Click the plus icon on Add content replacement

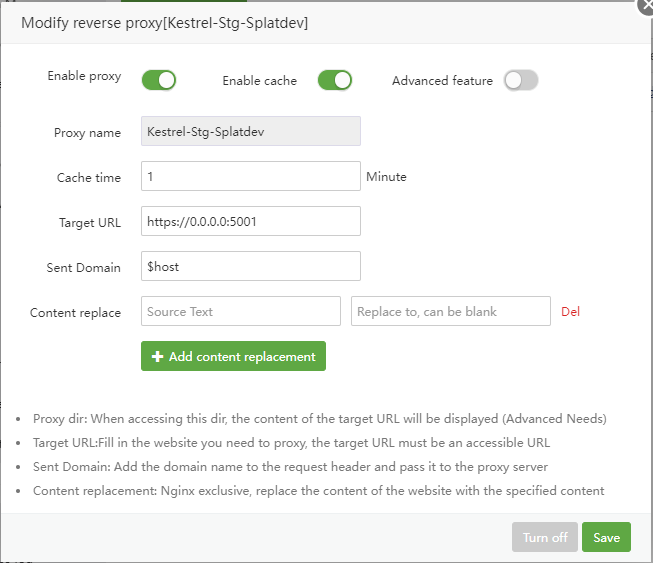pos(157,357)
